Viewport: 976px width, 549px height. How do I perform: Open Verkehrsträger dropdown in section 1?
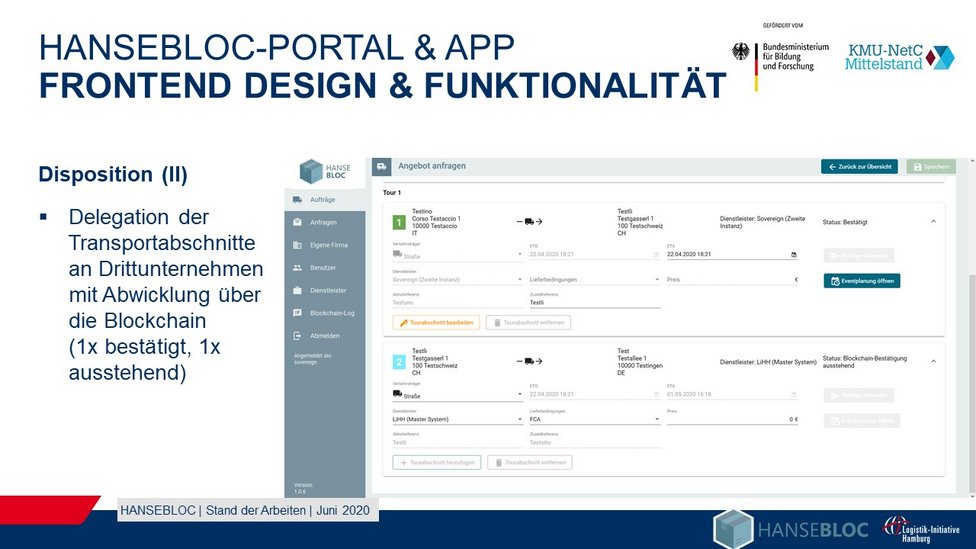[458, 255]
